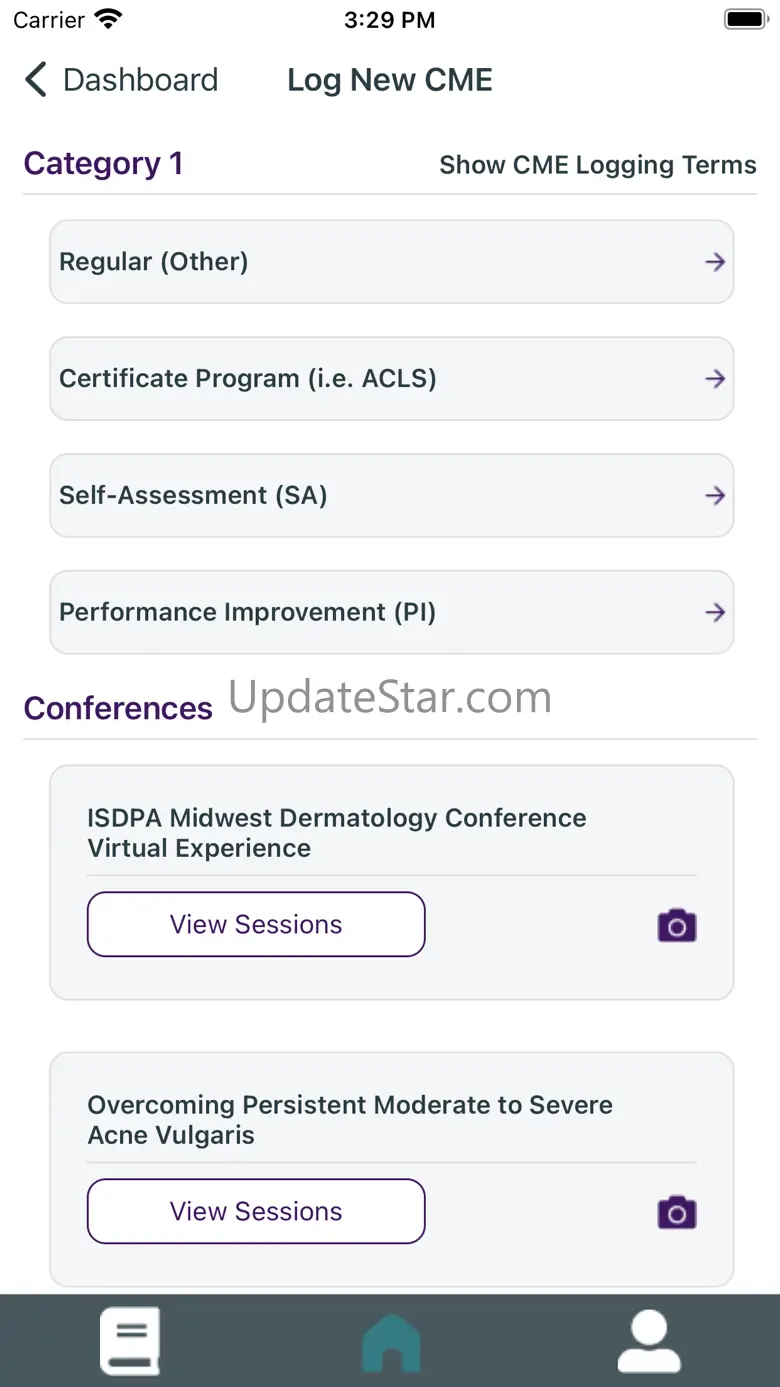Select Self-Assessment (SA) option
Image resolution: width=780 pixels, height=1387 pixels.
193,496
